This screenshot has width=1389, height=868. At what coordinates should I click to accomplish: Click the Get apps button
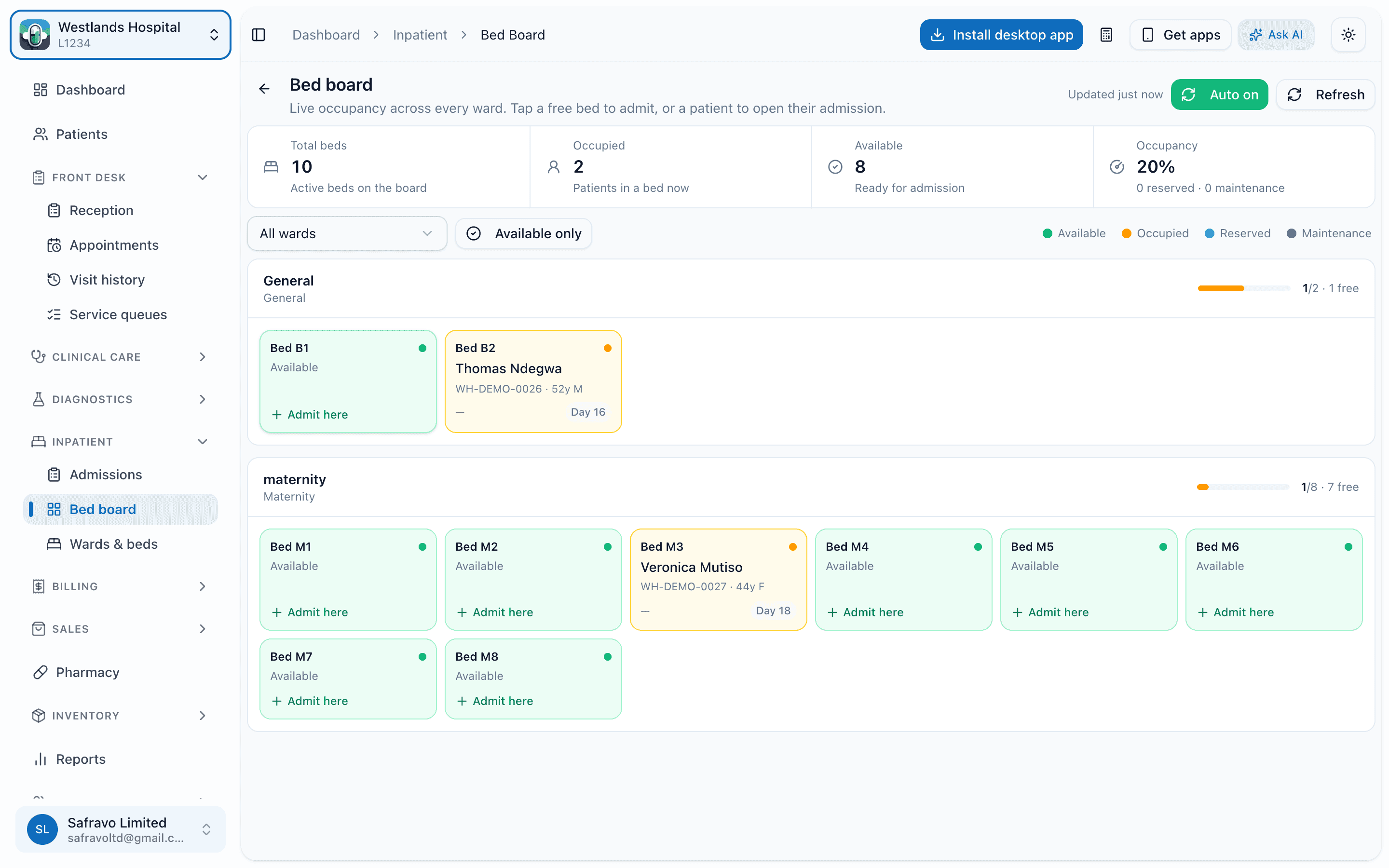pyautogui.click(x=1181, y=35)
